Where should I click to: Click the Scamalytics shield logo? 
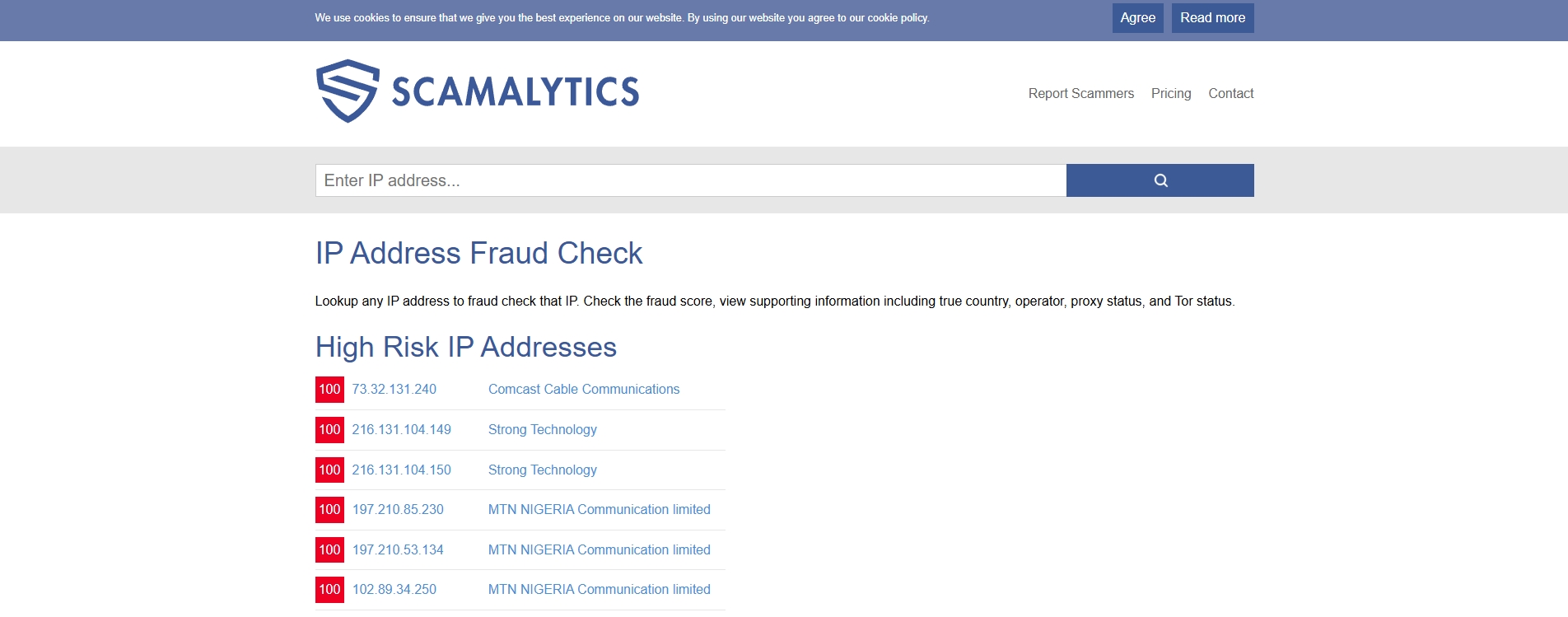pyautogui.click(x=348, y=91)
